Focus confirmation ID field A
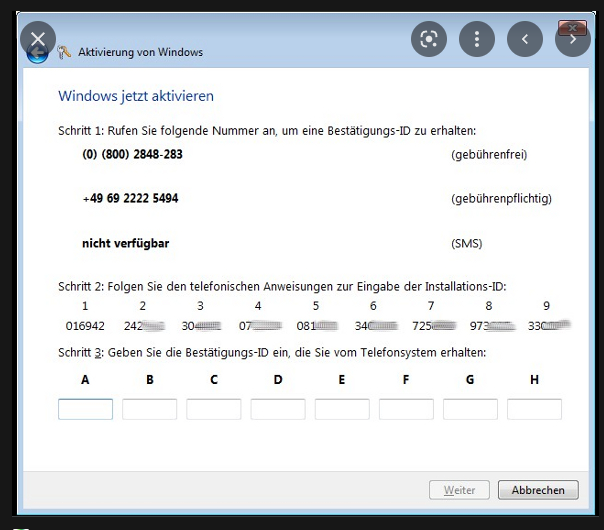 tap(86, 409)
